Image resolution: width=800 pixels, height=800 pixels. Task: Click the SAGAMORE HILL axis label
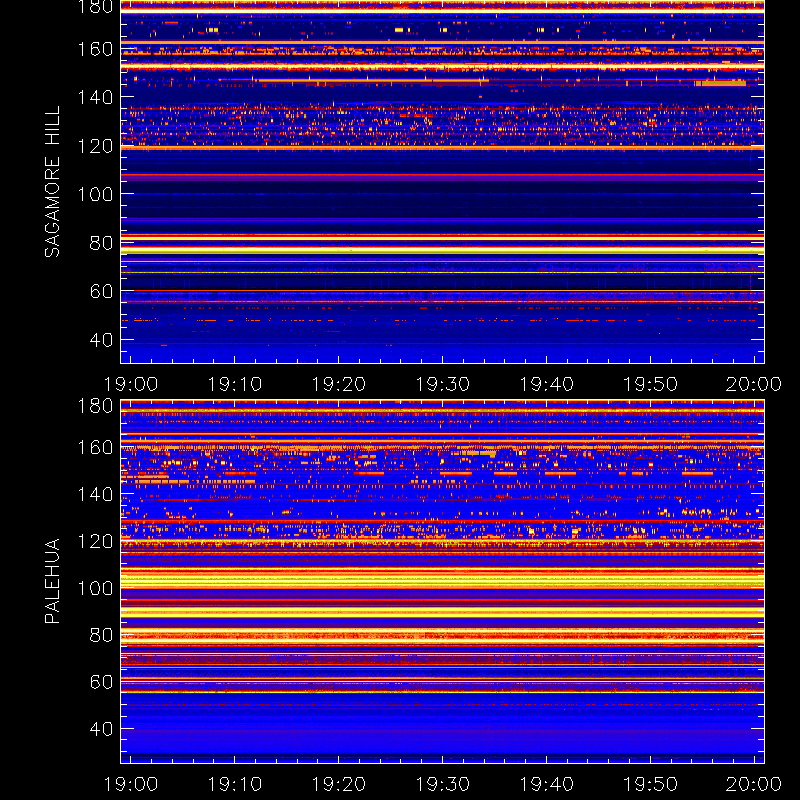(53, 182)
